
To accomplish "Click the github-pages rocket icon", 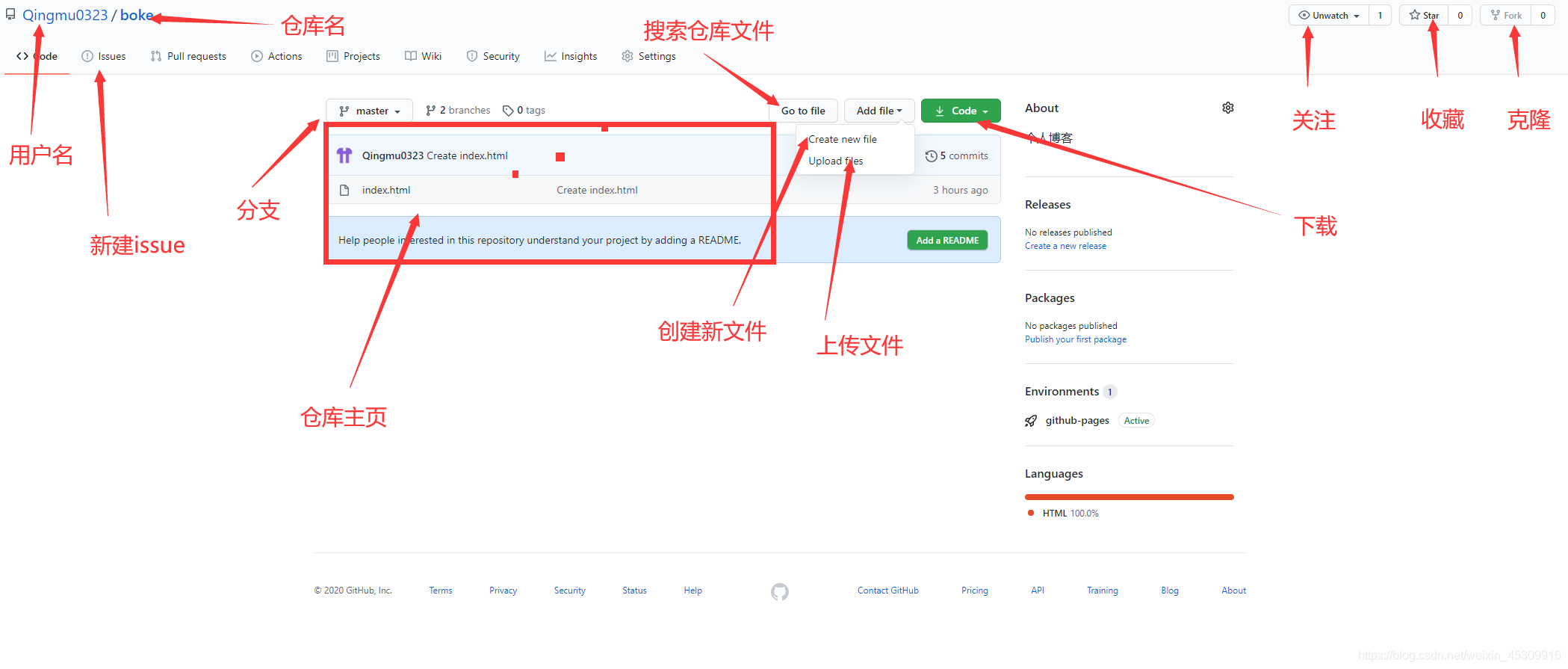I will [x=1031, y=421].
